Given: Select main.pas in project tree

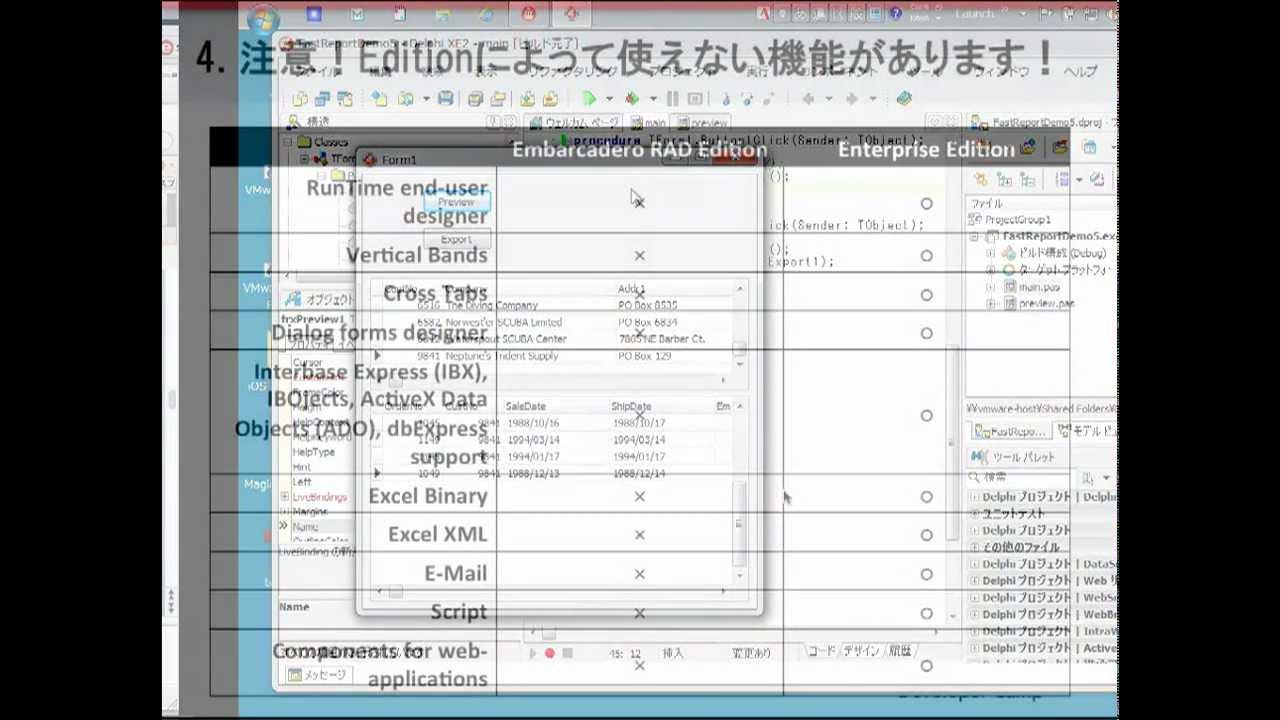Looking at the screenshot, I should (1038, 287).
